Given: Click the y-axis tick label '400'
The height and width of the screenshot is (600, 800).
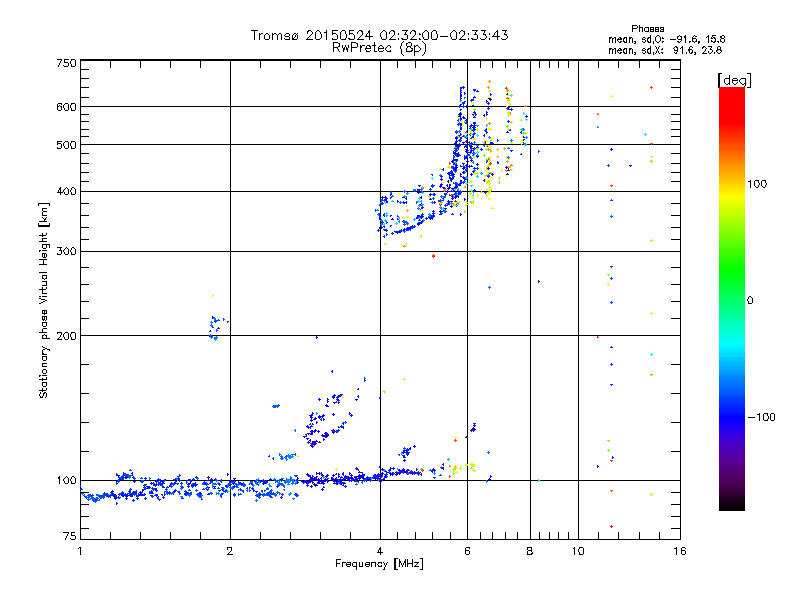Looking at the screenshot, I should 66,192.
